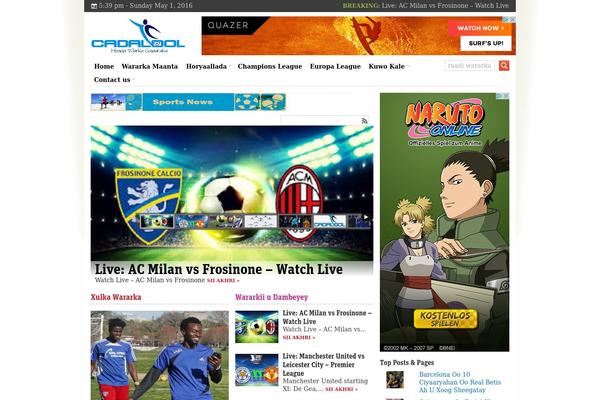
Task: Advance the slideshow with the play arrow
Action: click(366, 217)
